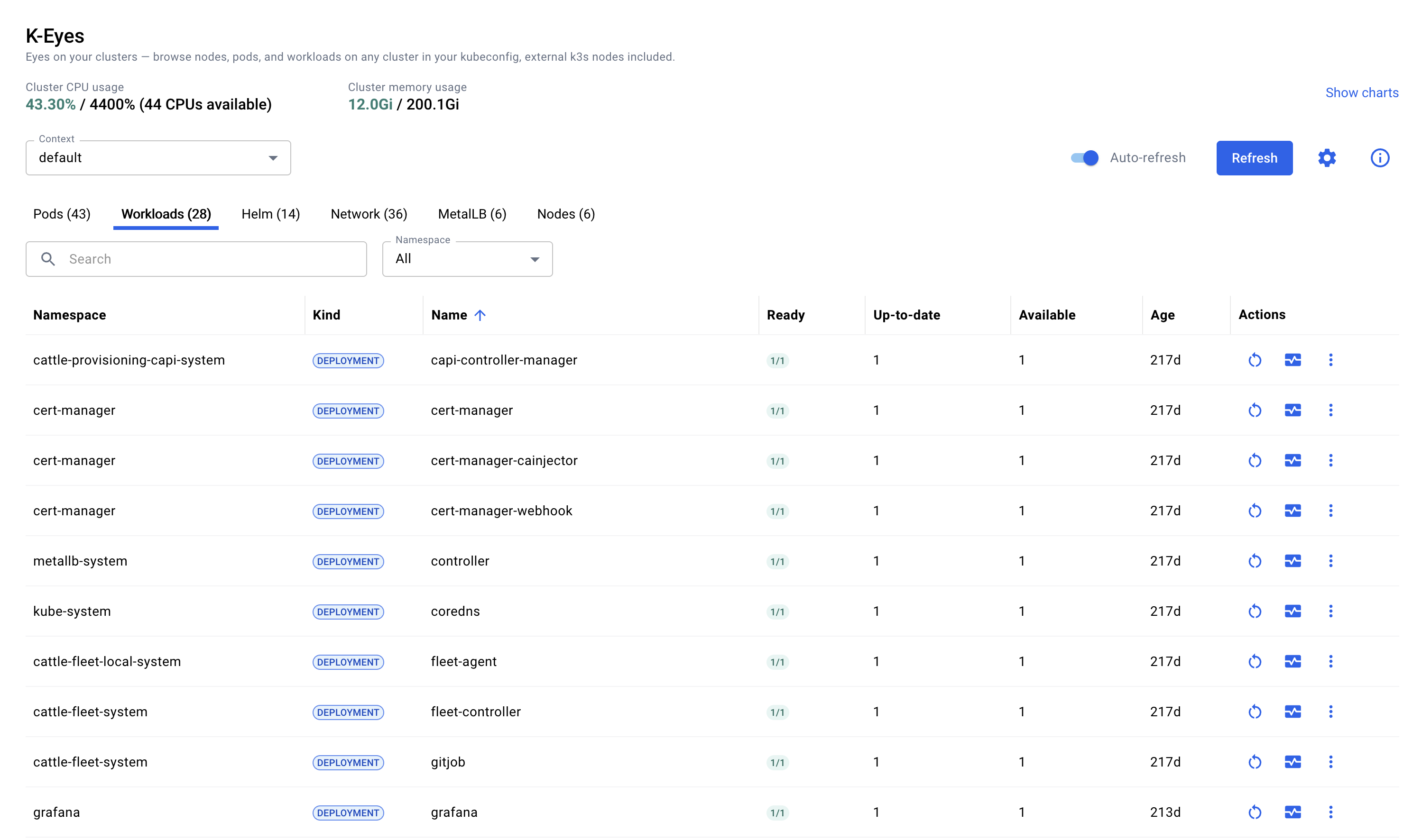Image resolution: width=1422 pixels, height=840 pixels.
Task: Open more actions for fleet-agent
Action: tap(1330, 662)
